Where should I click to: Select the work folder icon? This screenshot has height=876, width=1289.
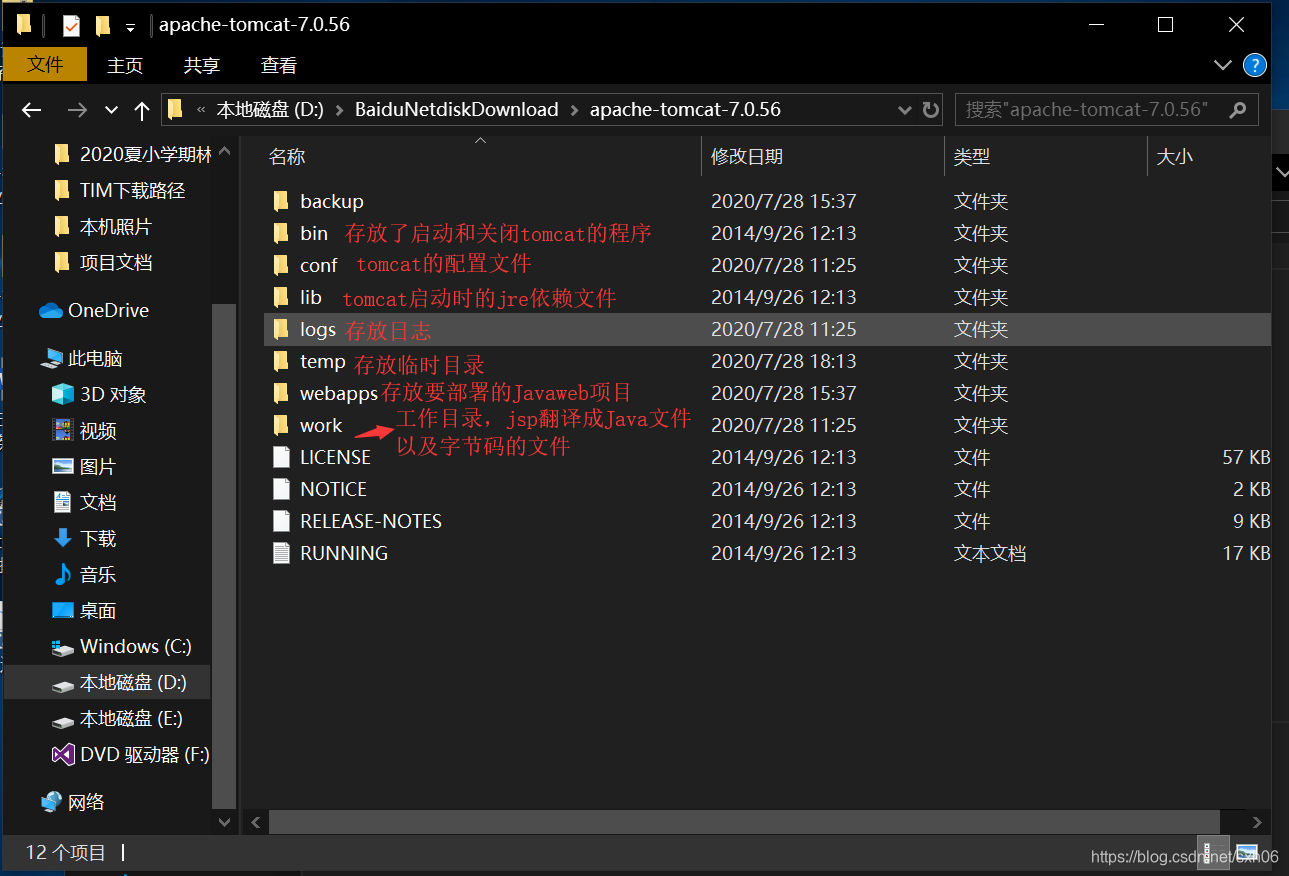tap(281, 425)
